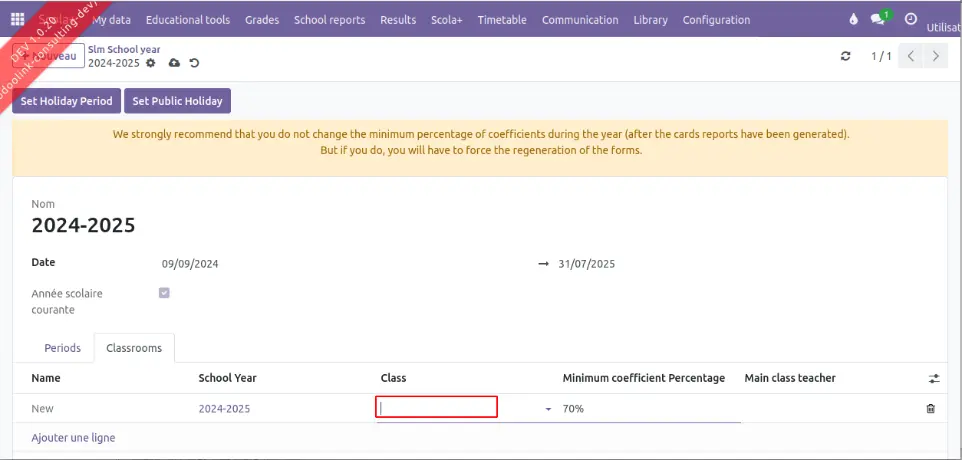Screen dimensions: 962x460
Task: Click the cloud save icon
Action: coord(174,63)
